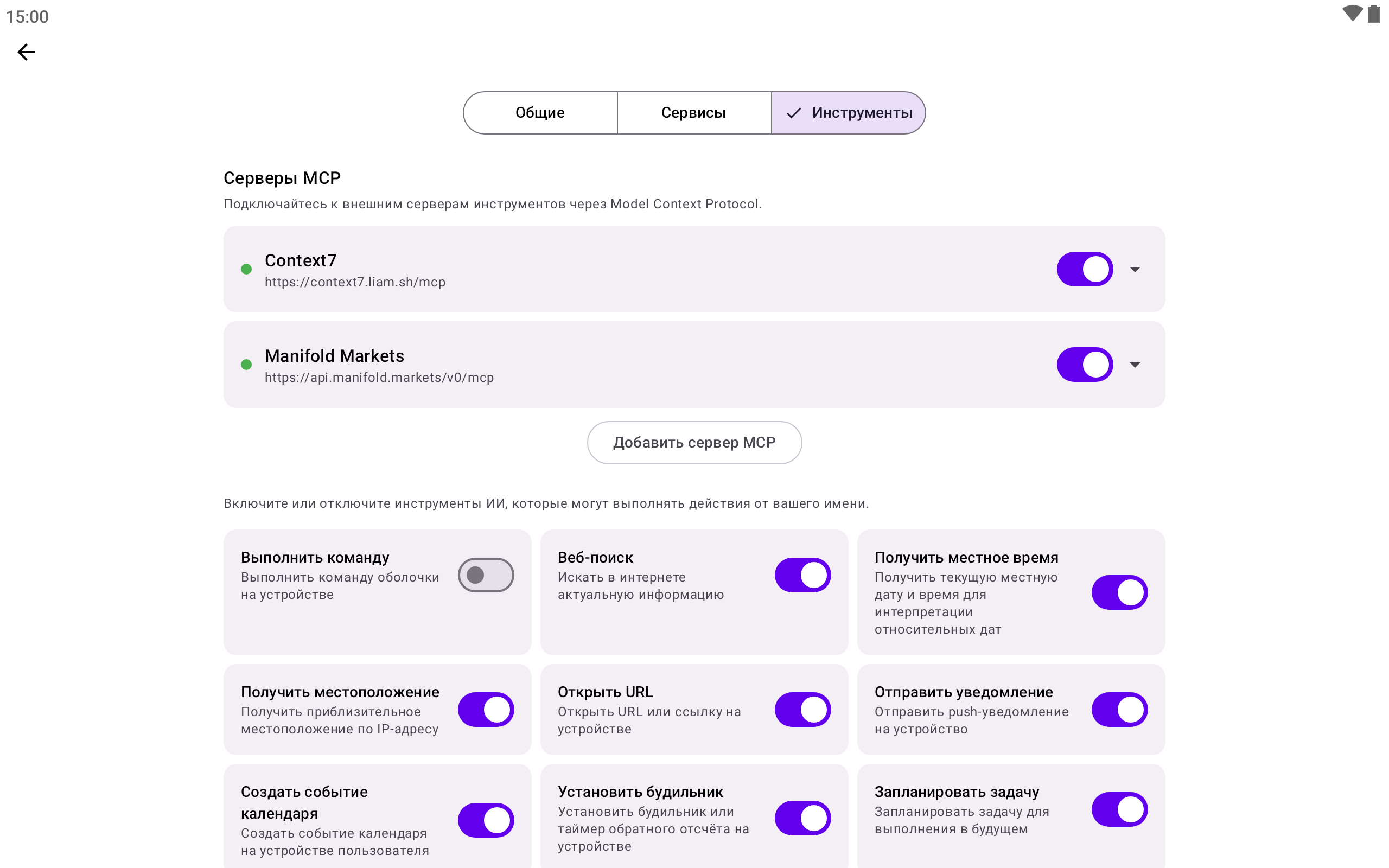Disable the Context7 server toggle

tap(1084, 269)
